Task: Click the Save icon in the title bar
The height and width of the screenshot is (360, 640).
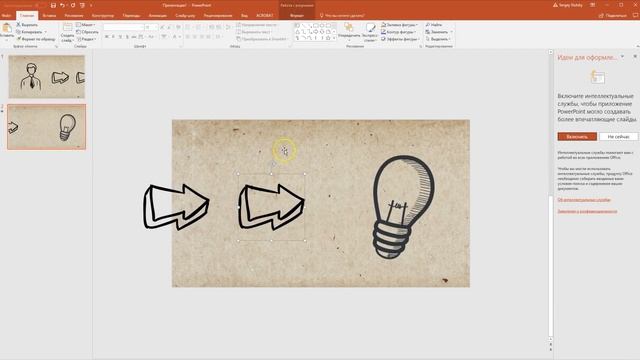Action: 53,5
